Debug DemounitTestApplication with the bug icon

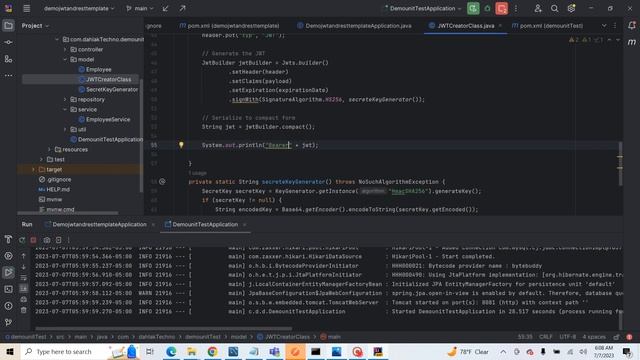(487, 8)
